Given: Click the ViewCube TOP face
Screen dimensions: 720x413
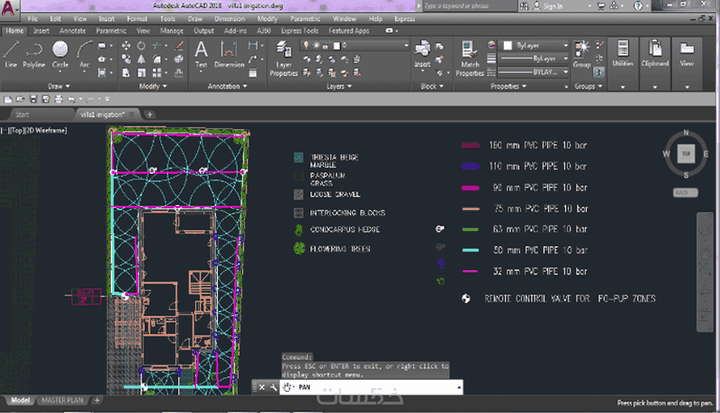Looking at the screenshot, I should [686, 153].
